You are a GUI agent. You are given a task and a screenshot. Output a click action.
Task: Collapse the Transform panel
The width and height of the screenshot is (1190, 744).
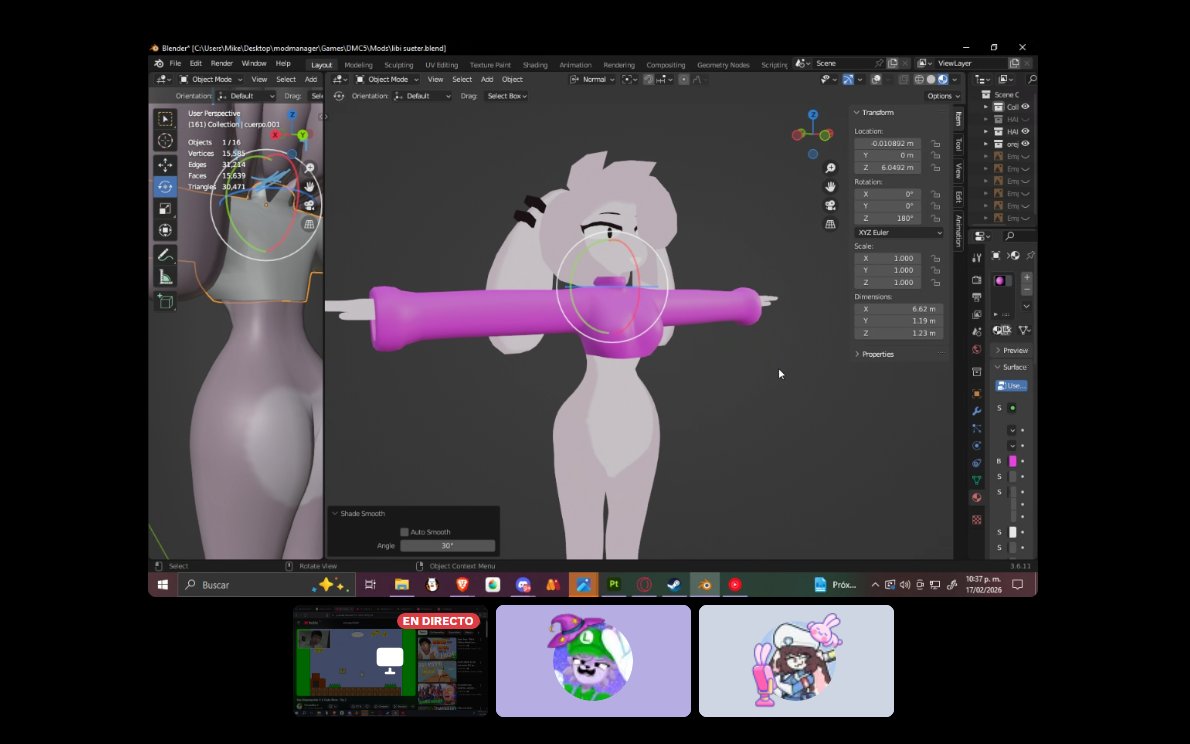click(x=857, y=112)
